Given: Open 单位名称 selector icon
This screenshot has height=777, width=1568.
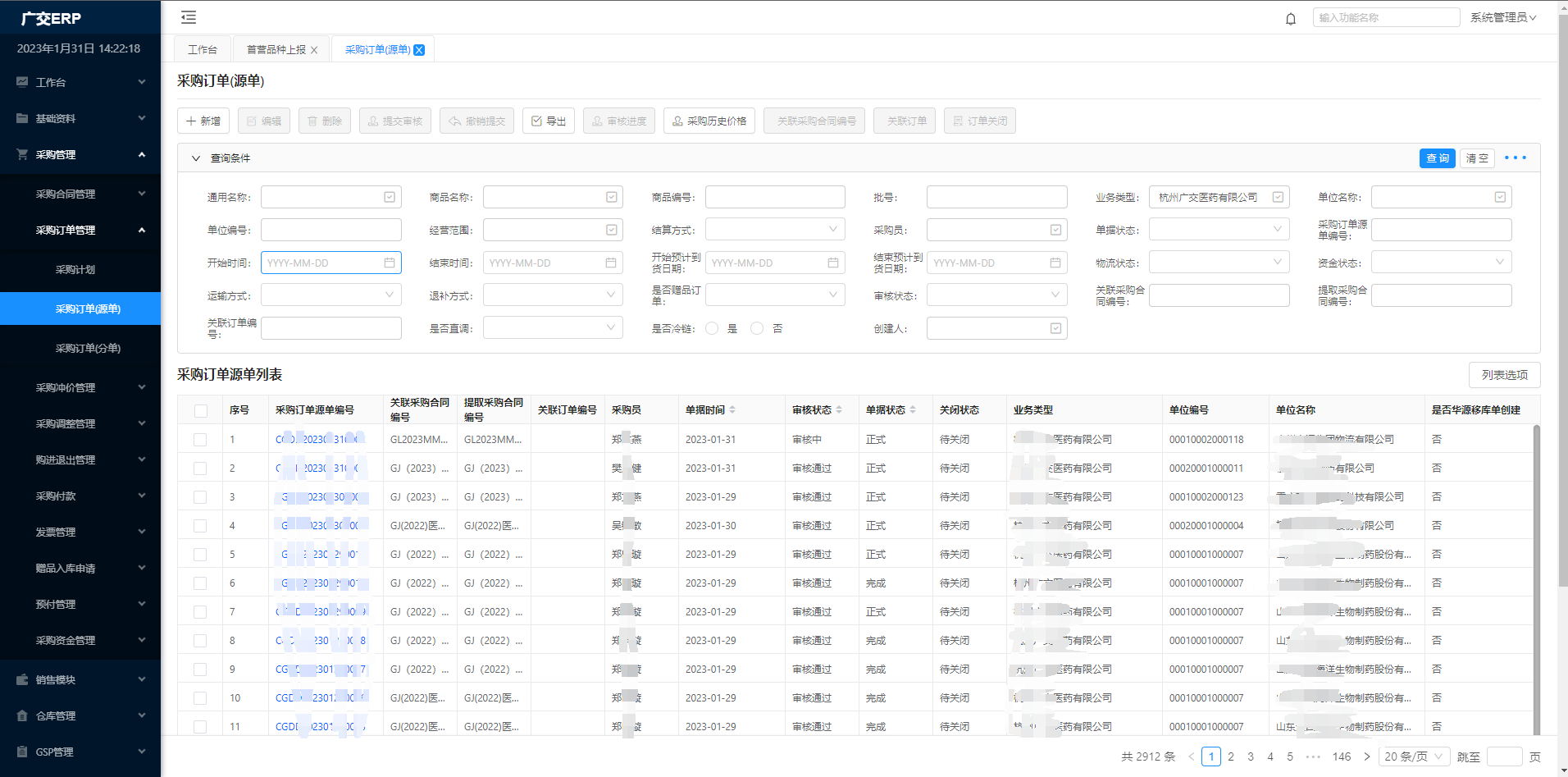Looking at the screenshot, I should click(1500, 197).
